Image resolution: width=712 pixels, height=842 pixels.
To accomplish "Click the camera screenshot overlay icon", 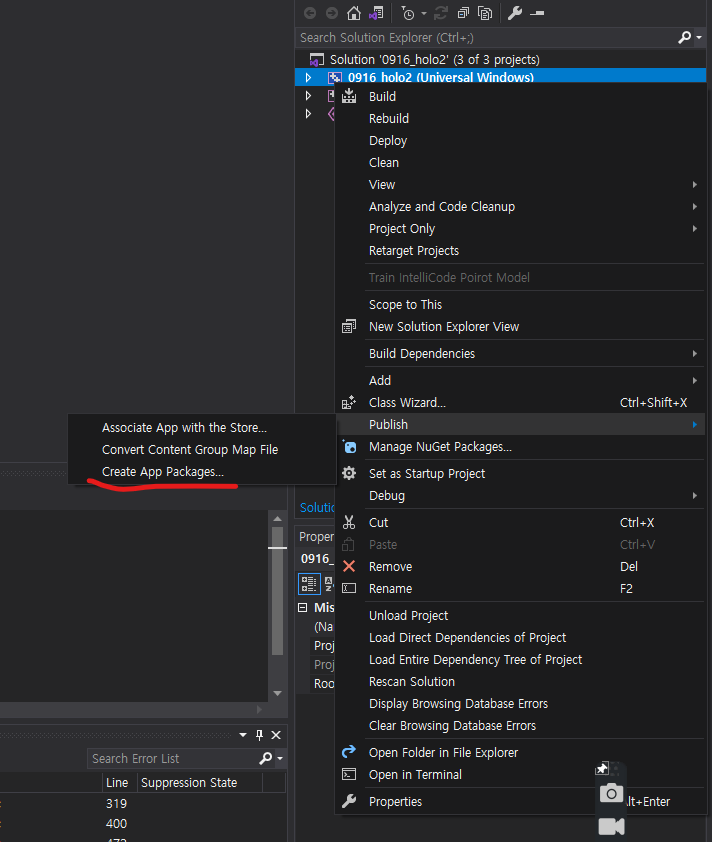I will (611, 793).
